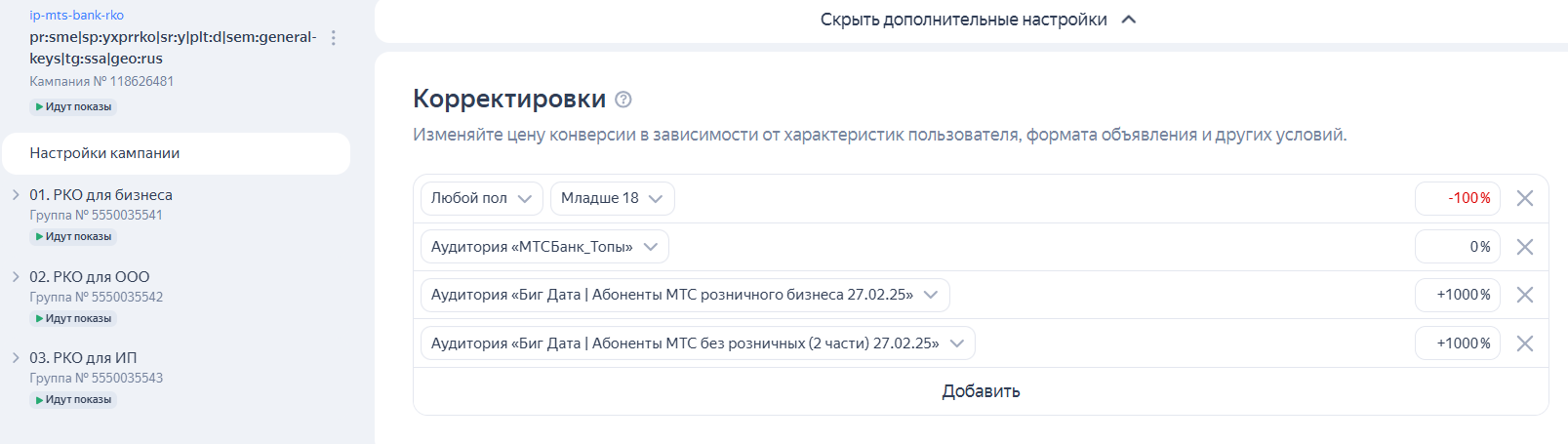Expand the 01. РКО для бизнеса group
Viewport: 1568px width, 444px height.
tap(16, 195)
